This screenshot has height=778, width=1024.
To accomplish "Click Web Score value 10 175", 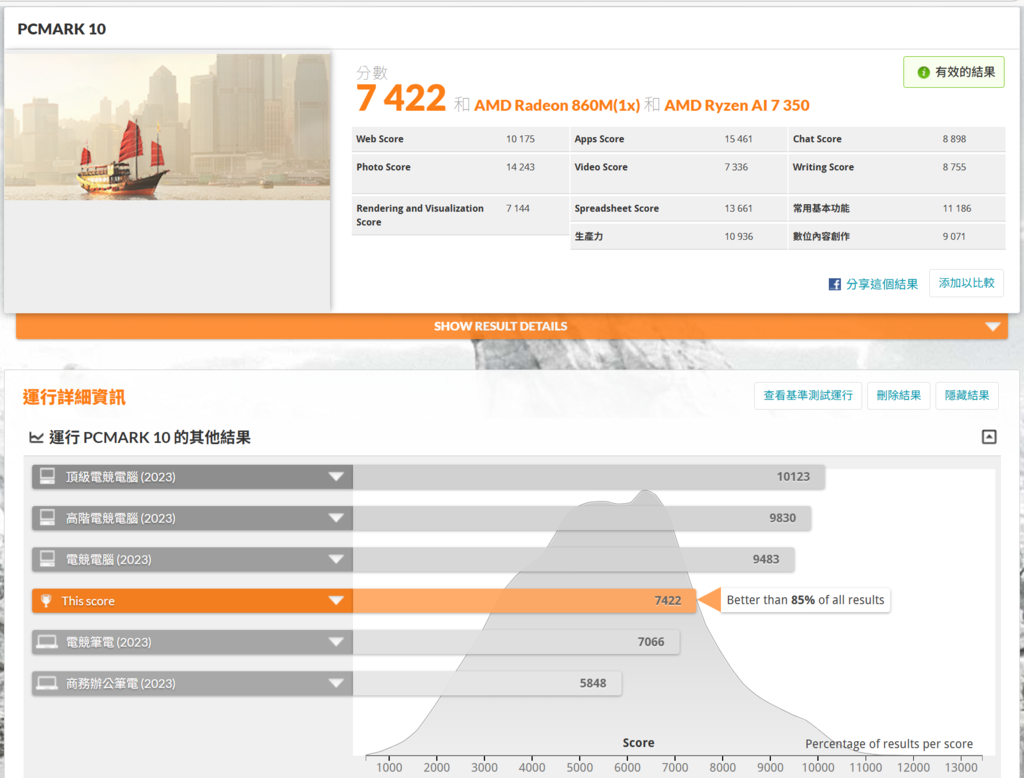I will coord(520,139).
